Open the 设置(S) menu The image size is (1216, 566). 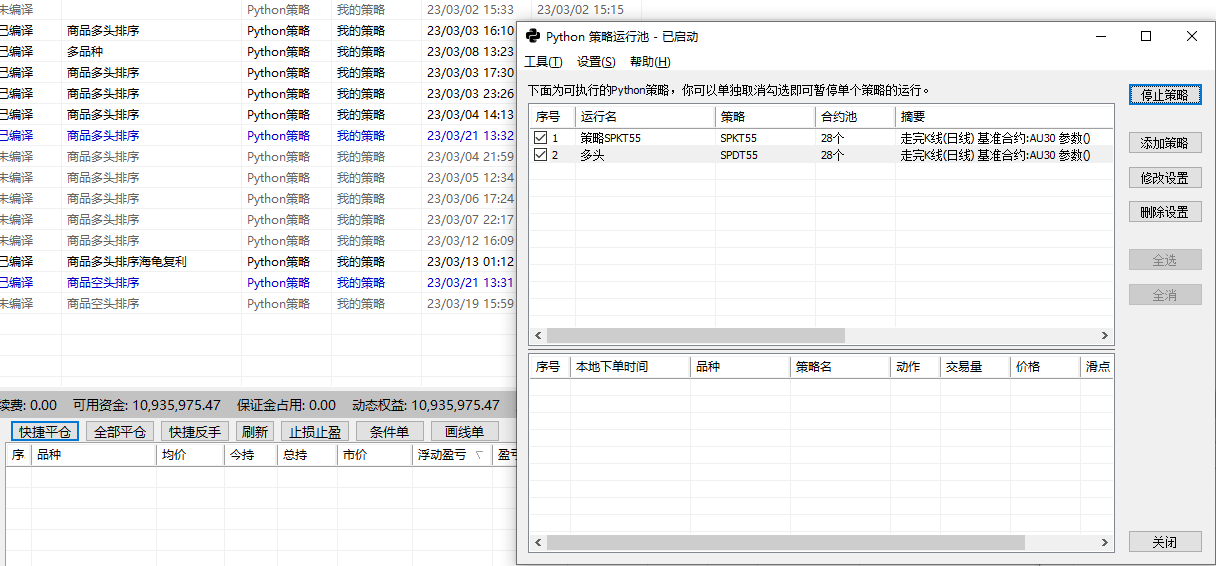tap(596, 62)
